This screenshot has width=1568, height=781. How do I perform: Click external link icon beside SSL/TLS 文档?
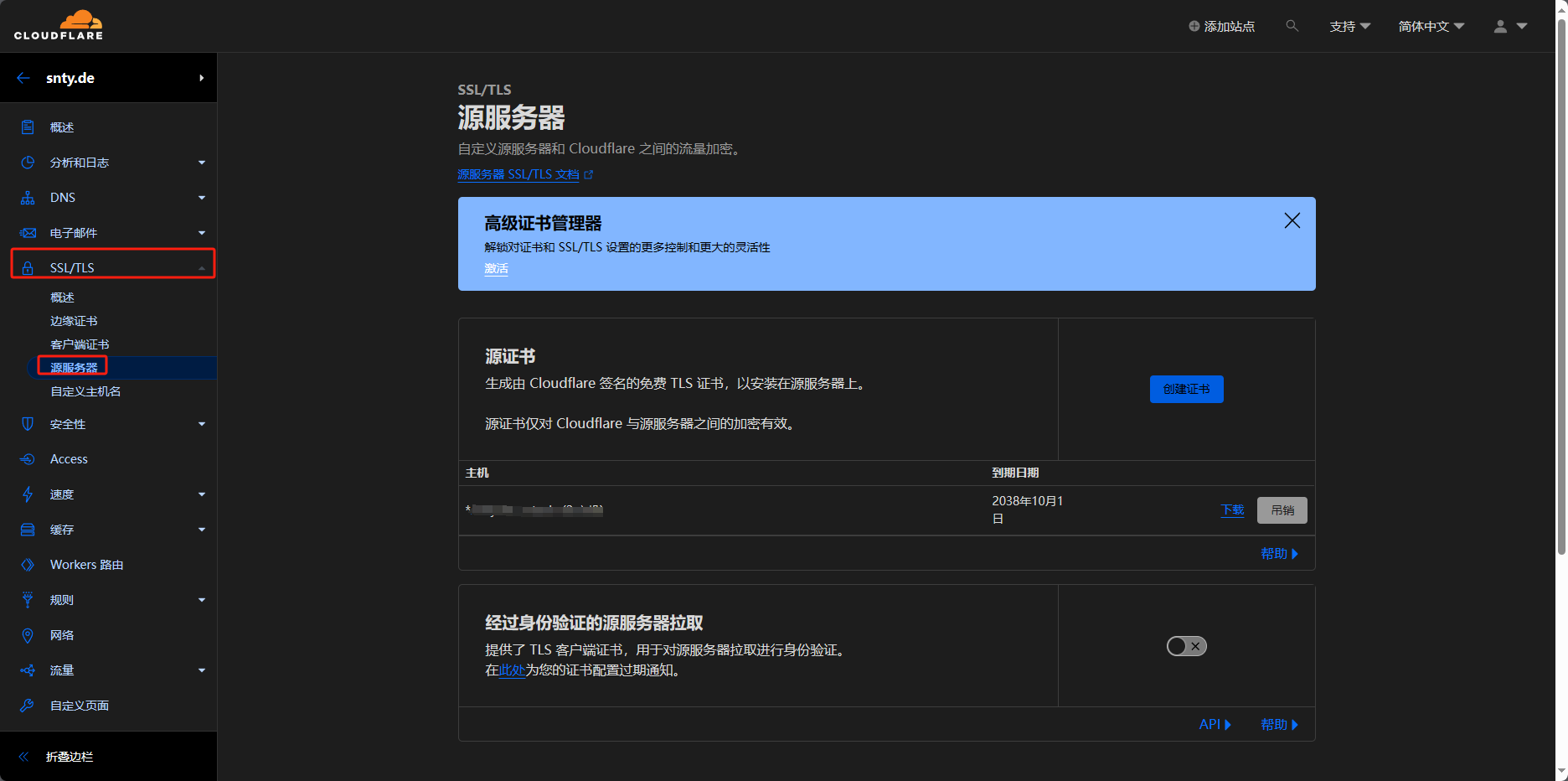click(x=589, y=174)
